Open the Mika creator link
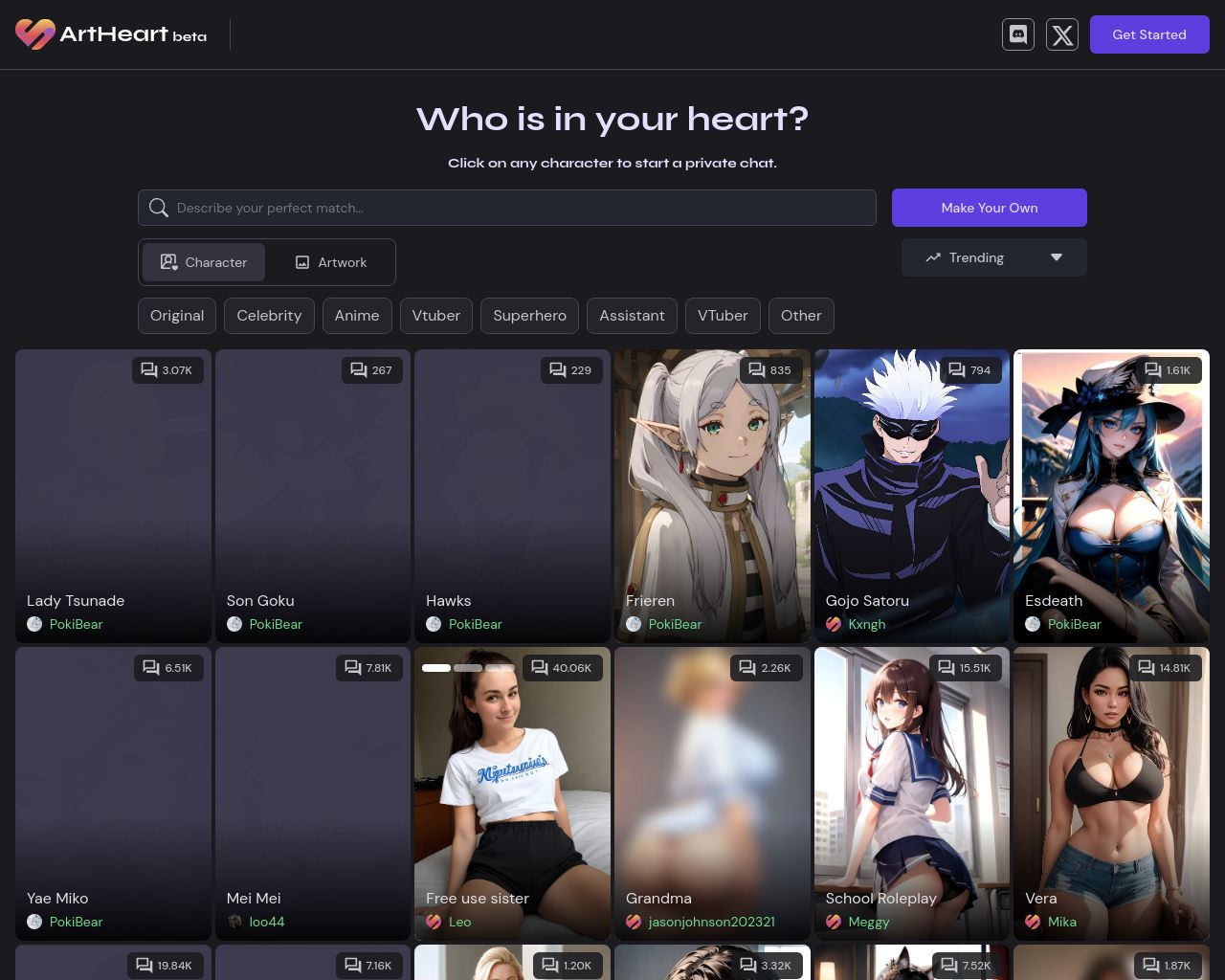The image size is (1225, 980). point(1062,922)
